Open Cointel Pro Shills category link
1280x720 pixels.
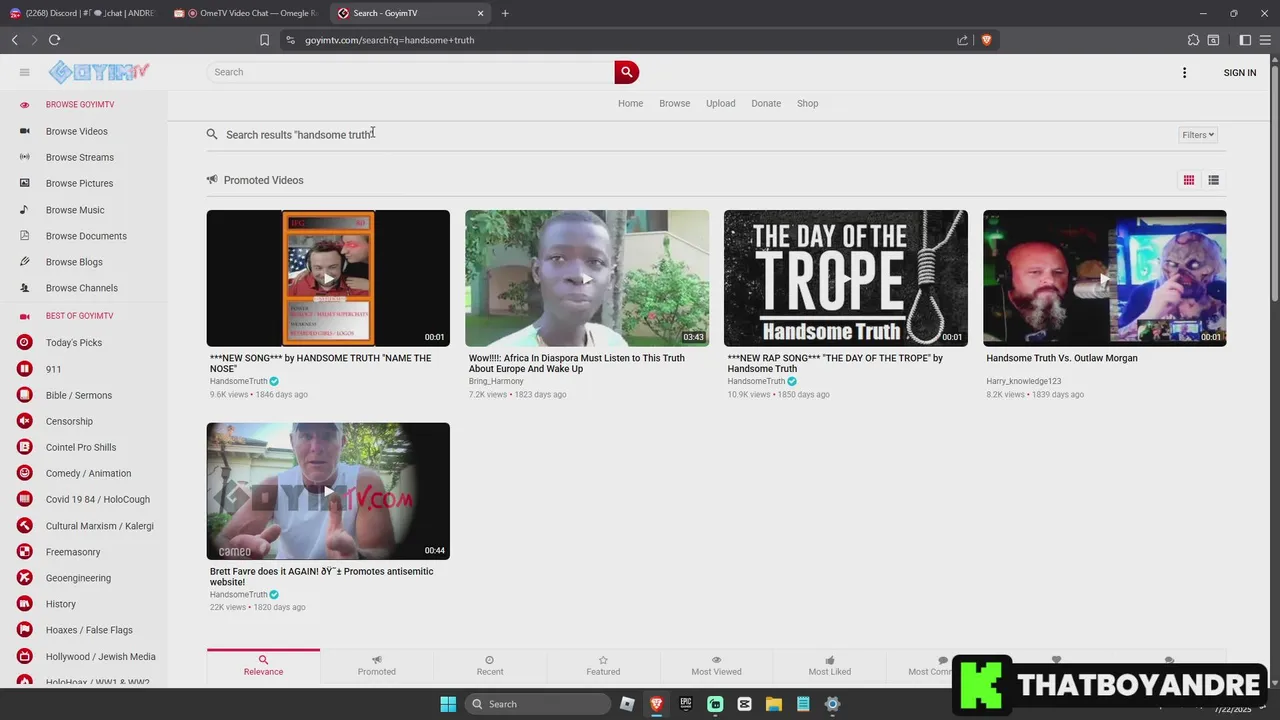(81, 447)
